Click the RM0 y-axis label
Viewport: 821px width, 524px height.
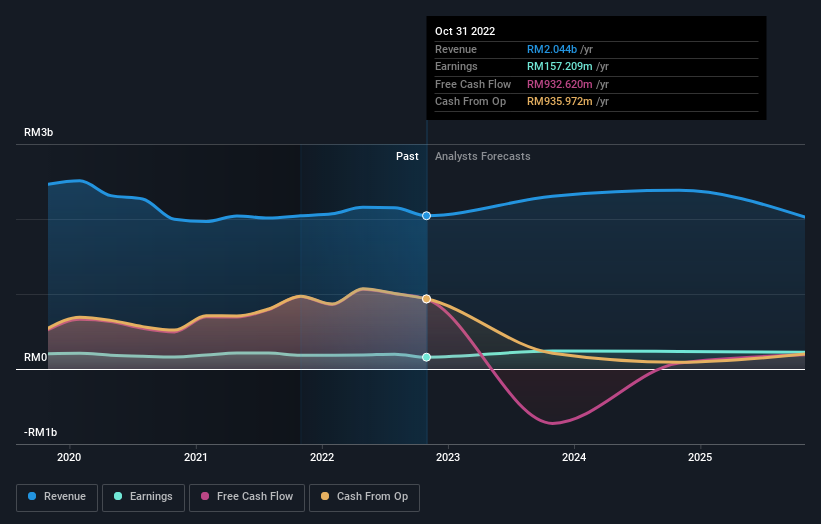click(x=36, y=358)
